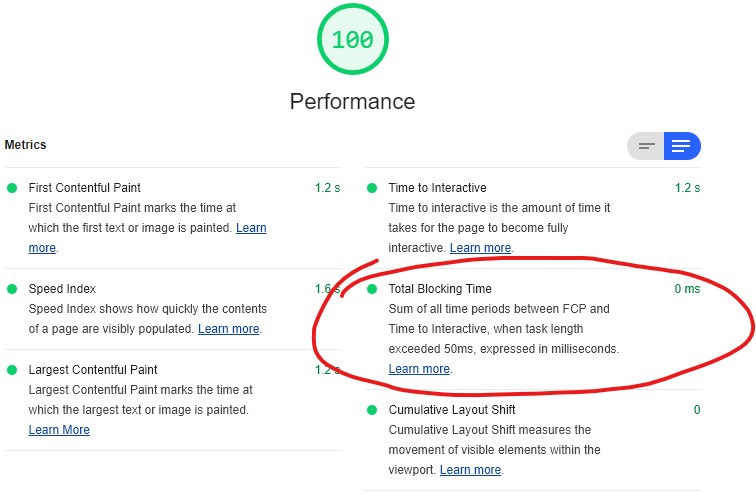
Task: Open Learn more link for Total Blocking Time
Action: tap(419, 369)
